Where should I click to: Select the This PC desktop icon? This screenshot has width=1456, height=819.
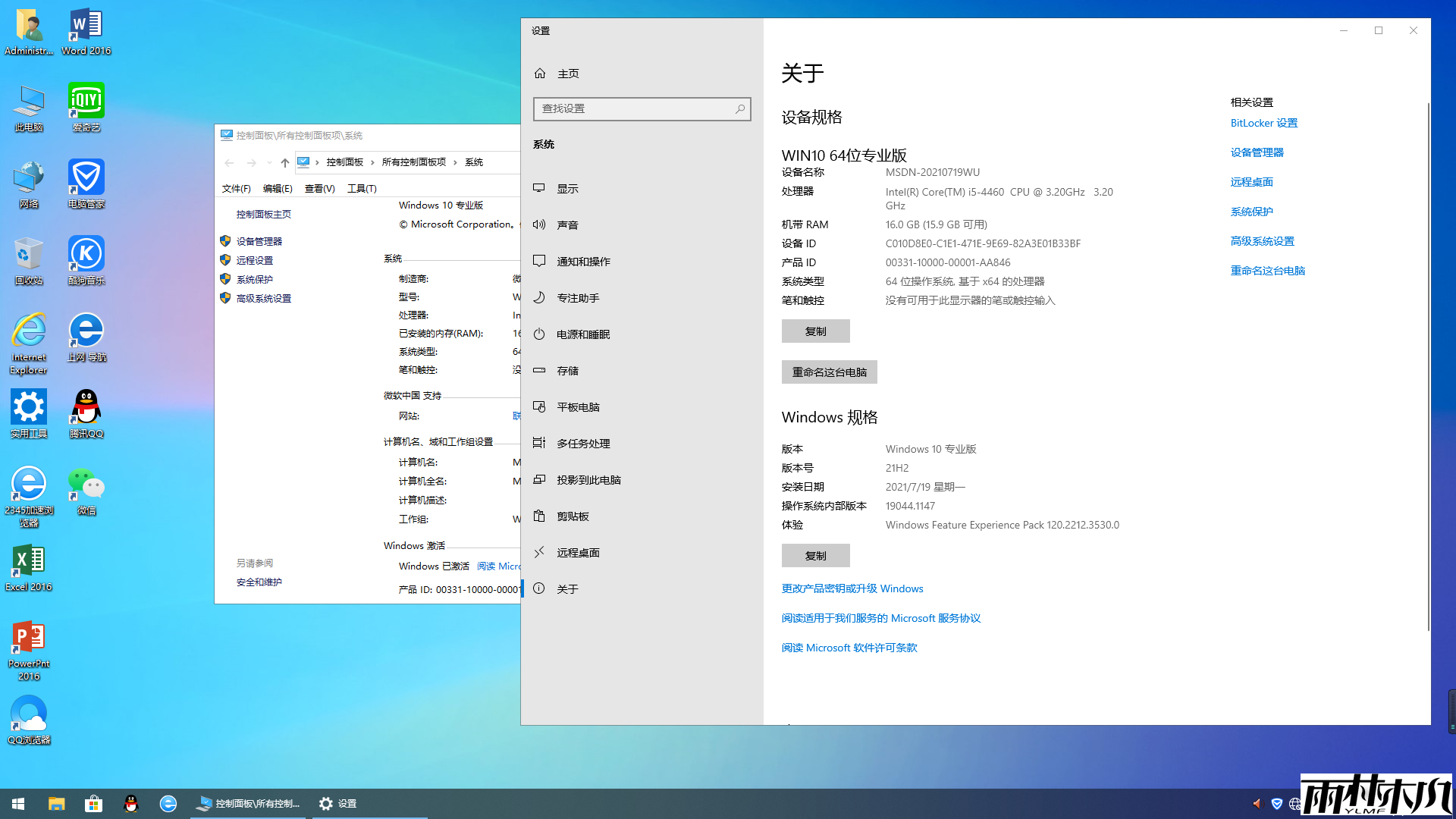[x=29, y=107]
